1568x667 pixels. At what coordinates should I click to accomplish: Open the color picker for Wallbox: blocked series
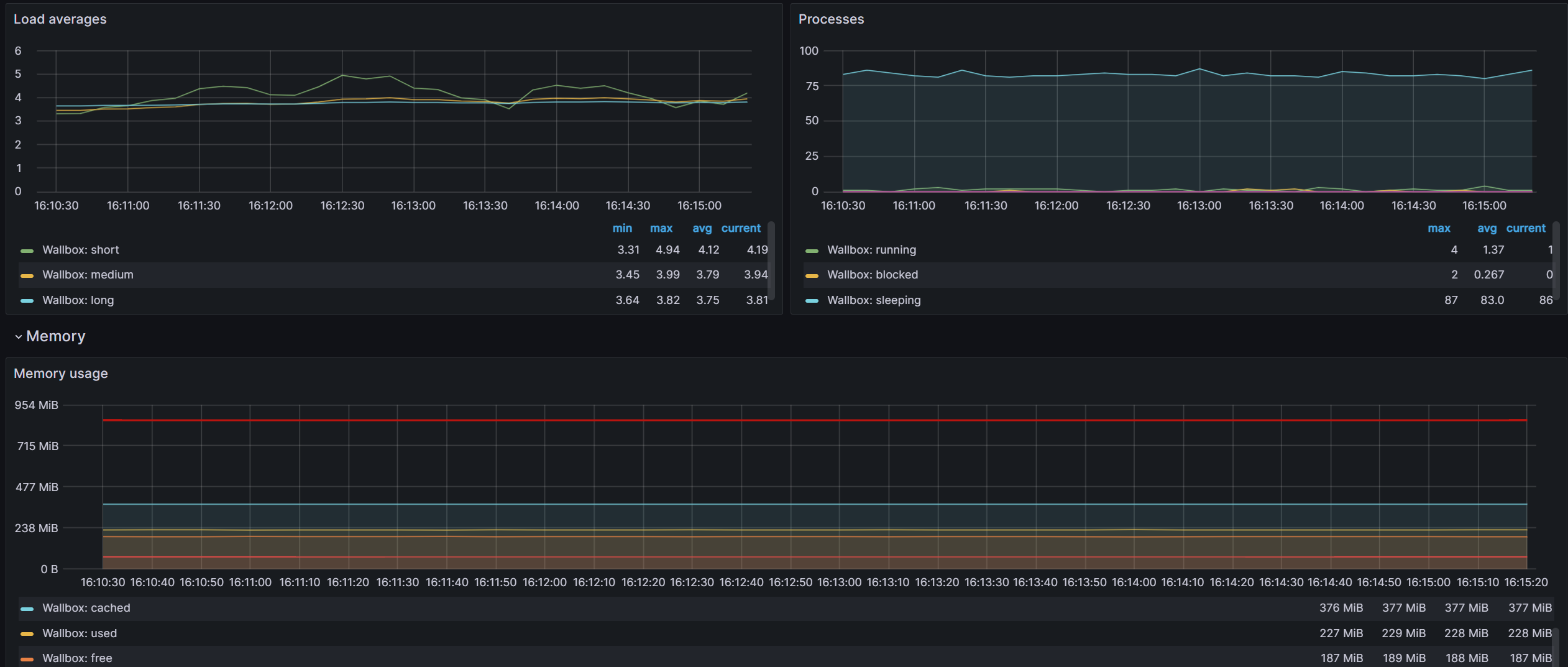click(813, 274)
